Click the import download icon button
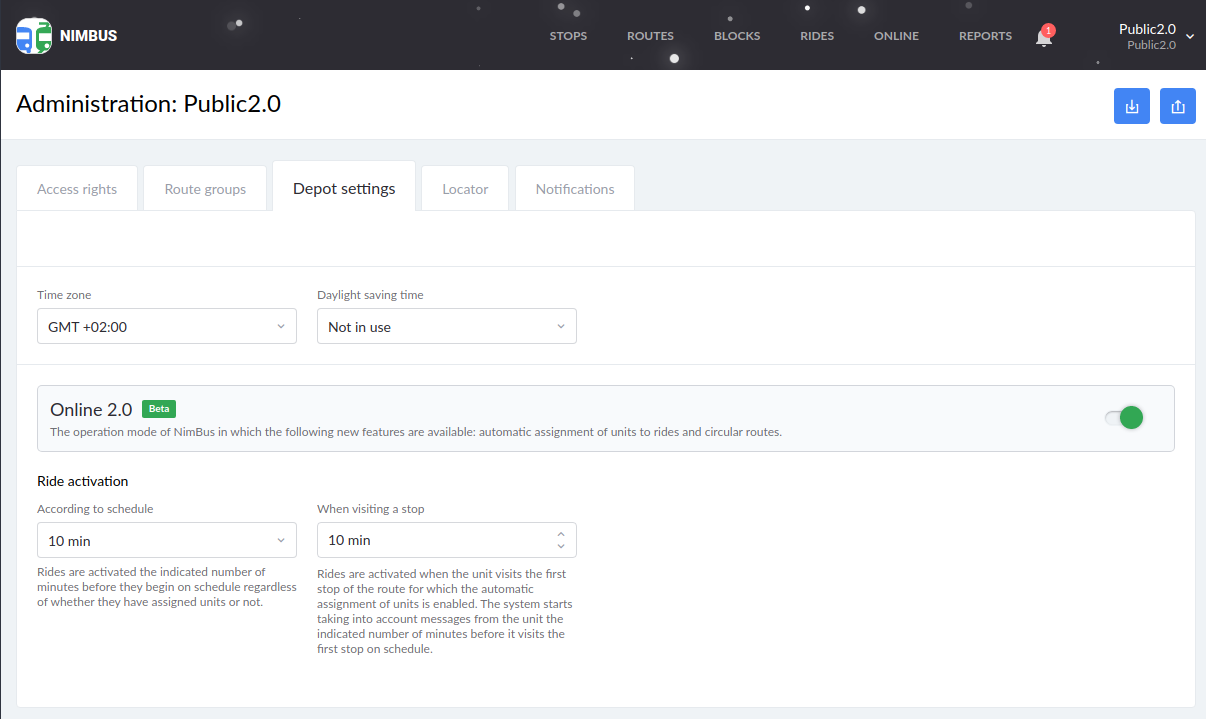 (x=1131, y=107)
